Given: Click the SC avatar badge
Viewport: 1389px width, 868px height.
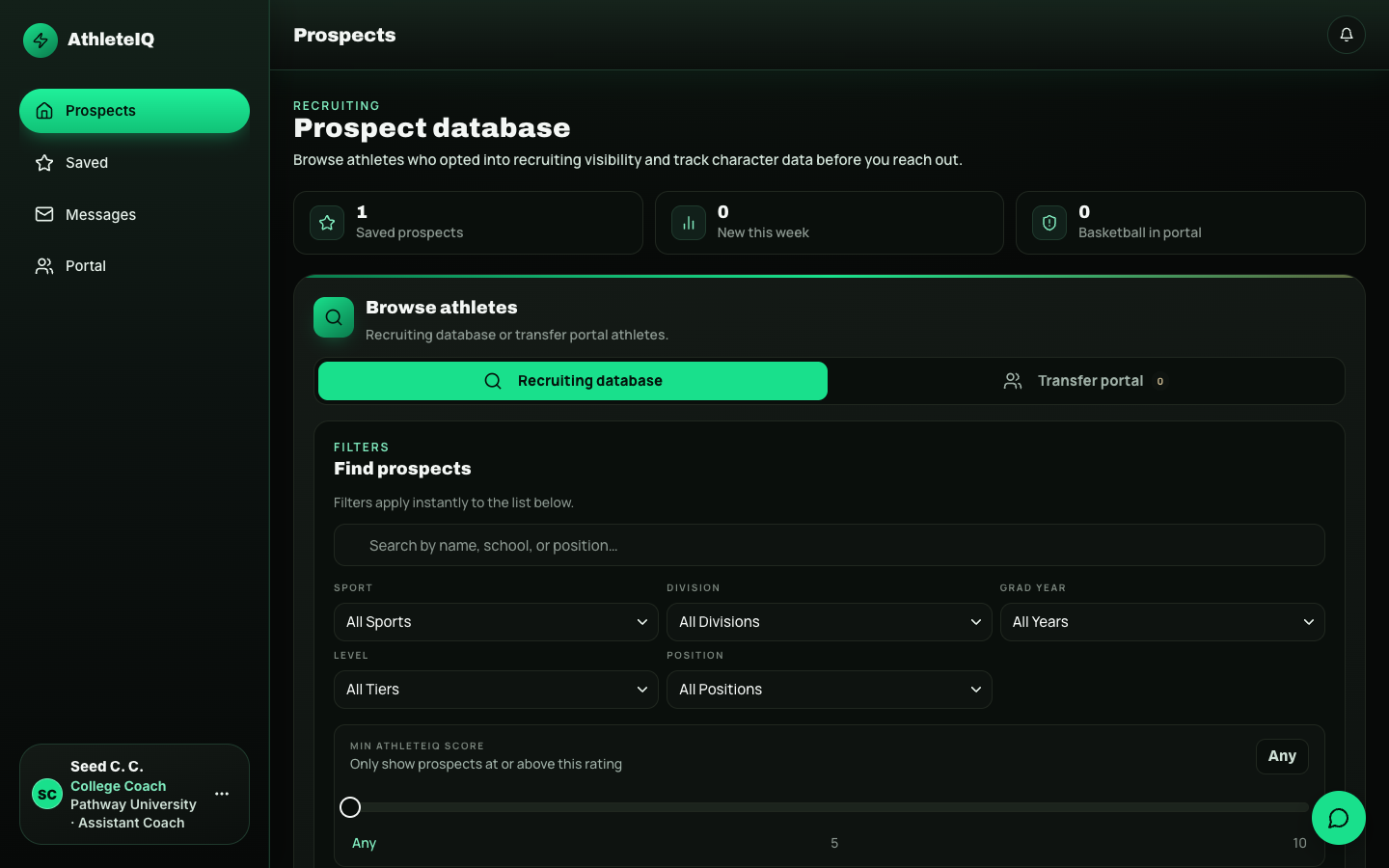Looking at the screenshot, I should click(x=47, y=795).
